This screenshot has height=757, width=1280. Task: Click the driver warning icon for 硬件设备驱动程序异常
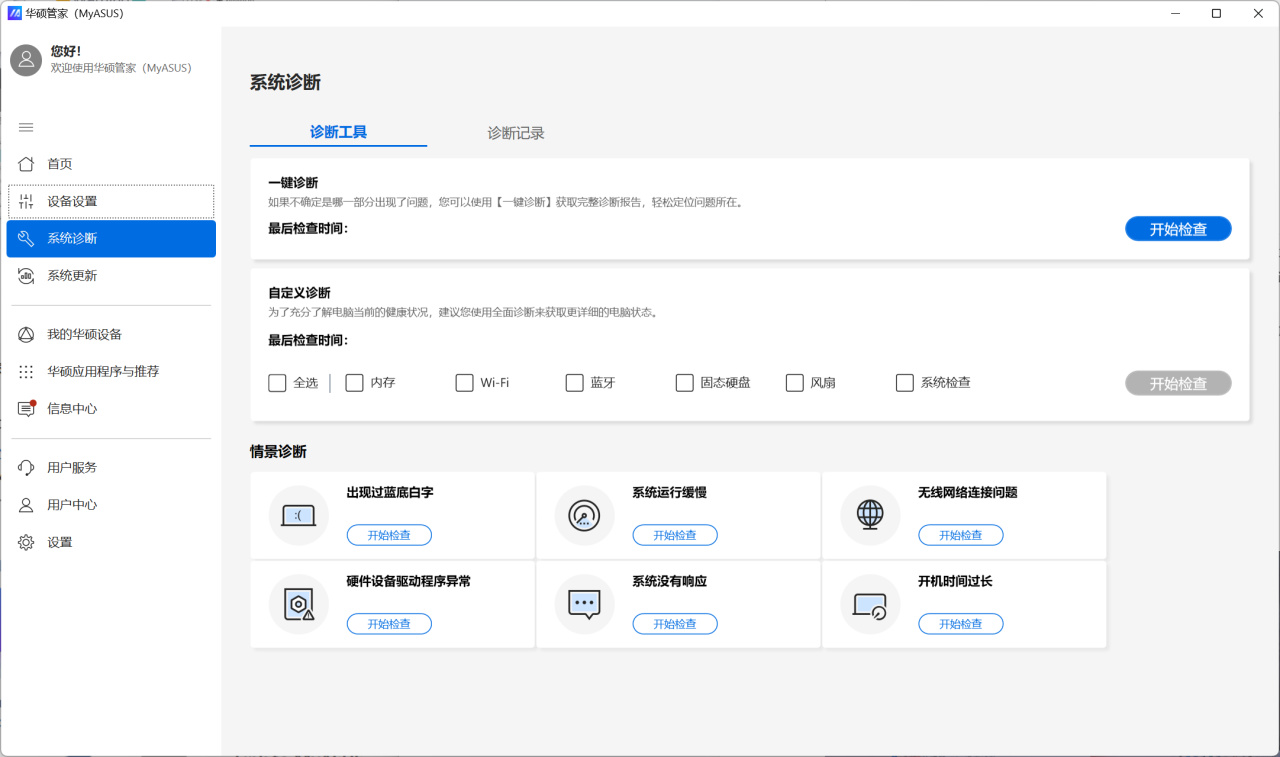pyautogui.click(x=299, y=604)
